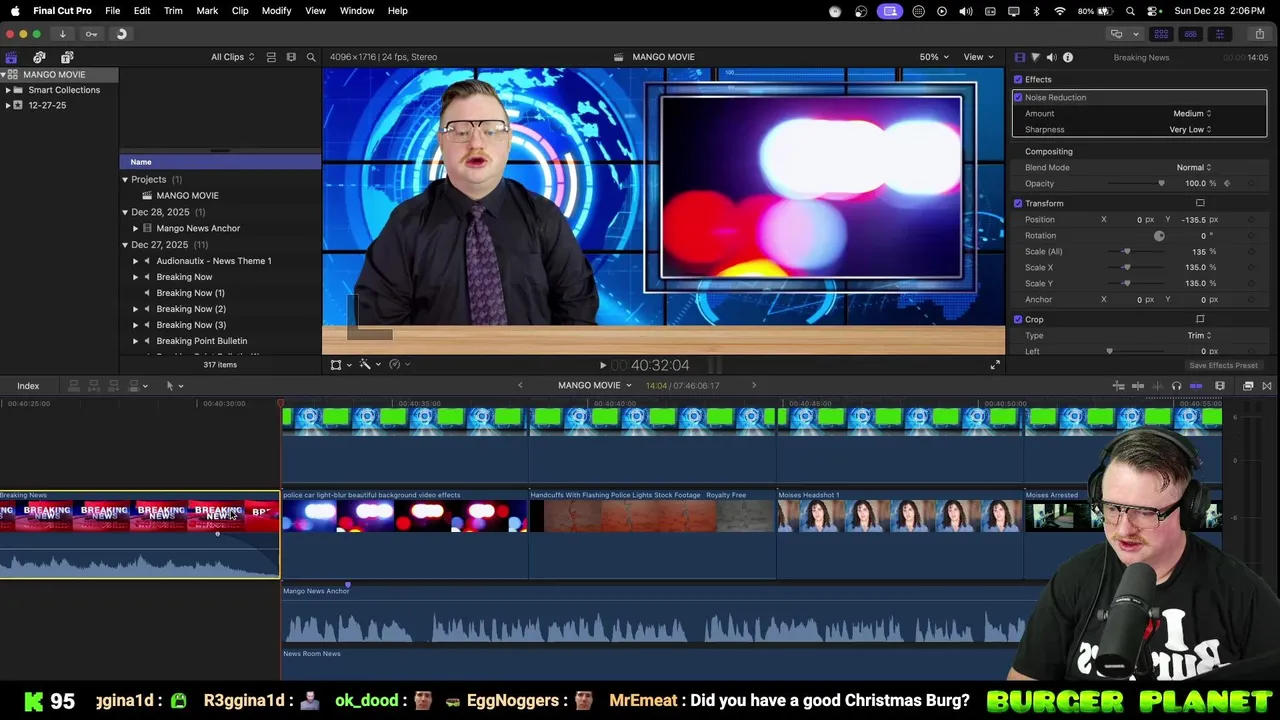Open the Titles and Generators sidebar
This screenshot has width=1280, height=720.
click(x=67, y=57)
